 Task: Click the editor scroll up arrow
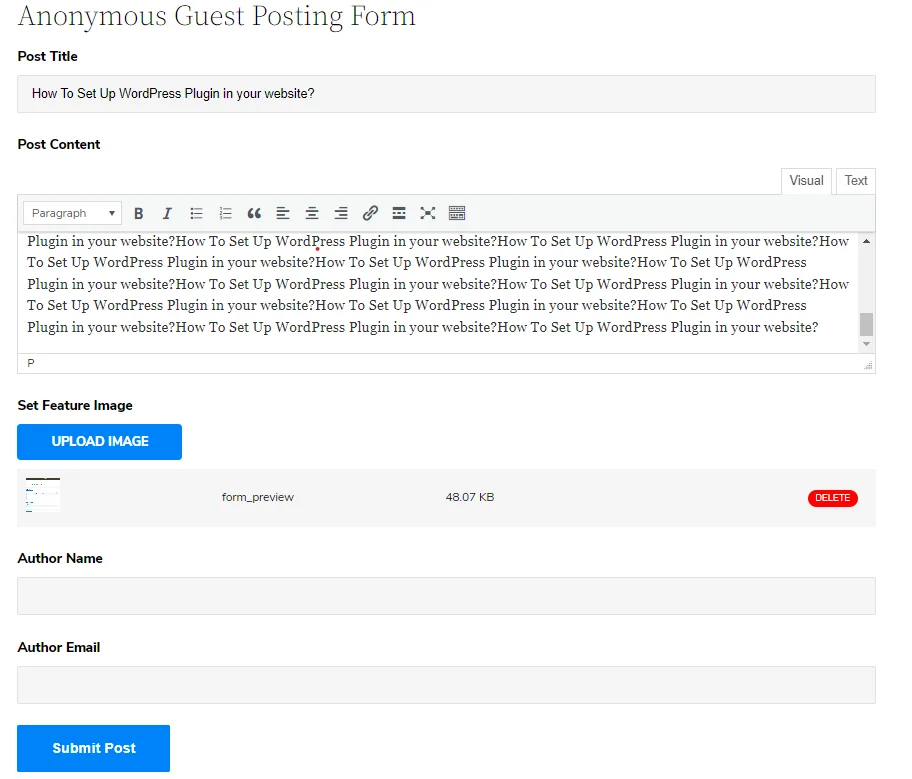point(866,241)
